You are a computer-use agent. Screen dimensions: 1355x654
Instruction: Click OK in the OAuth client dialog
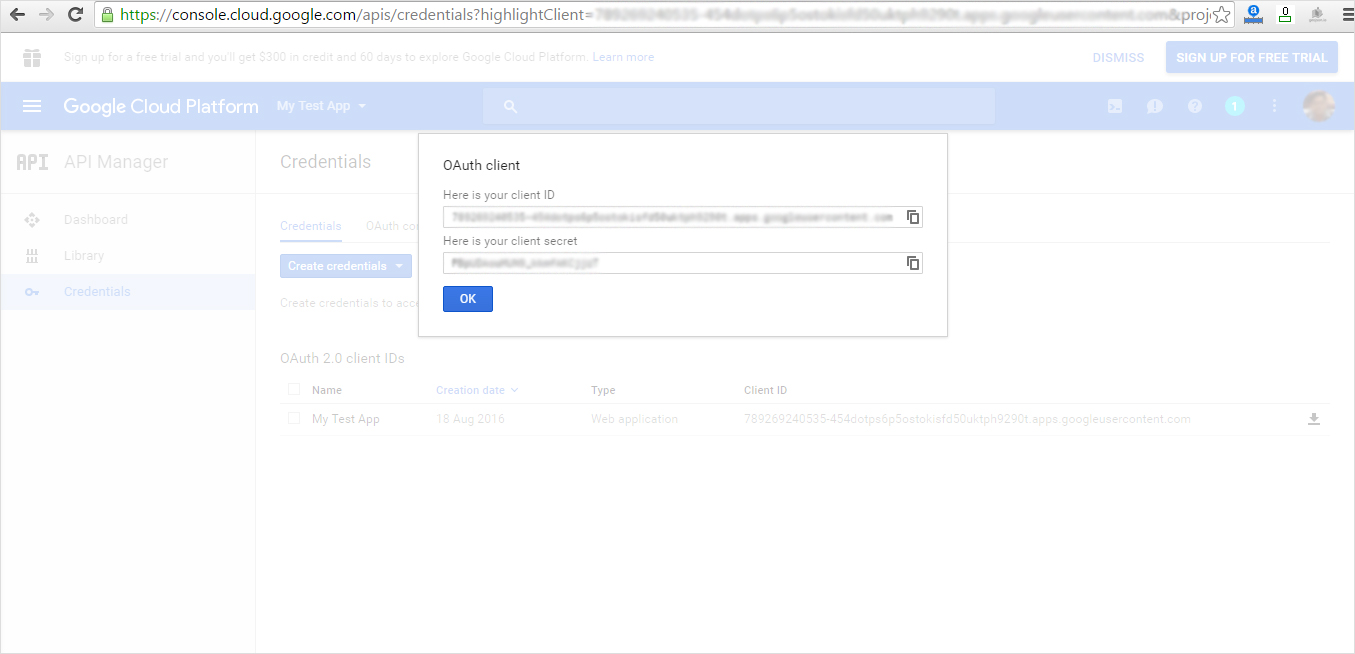[468, 299]
